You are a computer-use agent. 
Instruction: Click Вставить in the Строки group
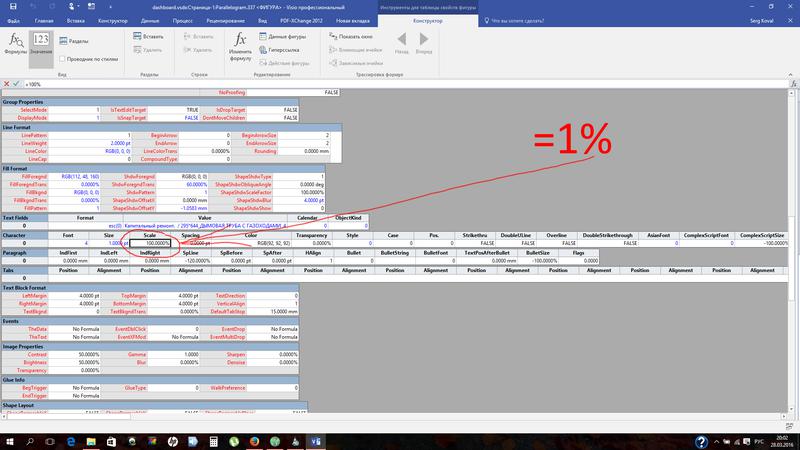[198, 36]
